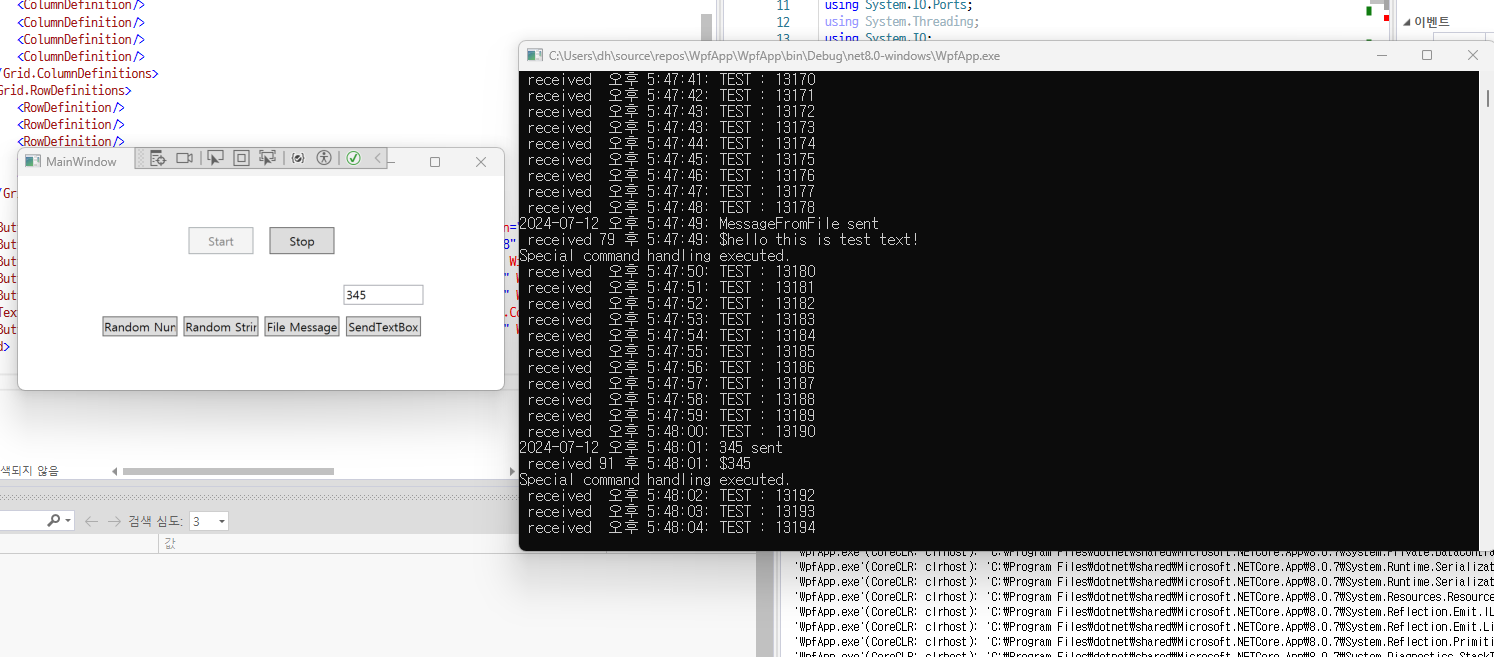Click green checkmark status icon in debug toolbar
Image resolution: width=1494 pixels, height=657 pixels.
(x=353, y=158)
